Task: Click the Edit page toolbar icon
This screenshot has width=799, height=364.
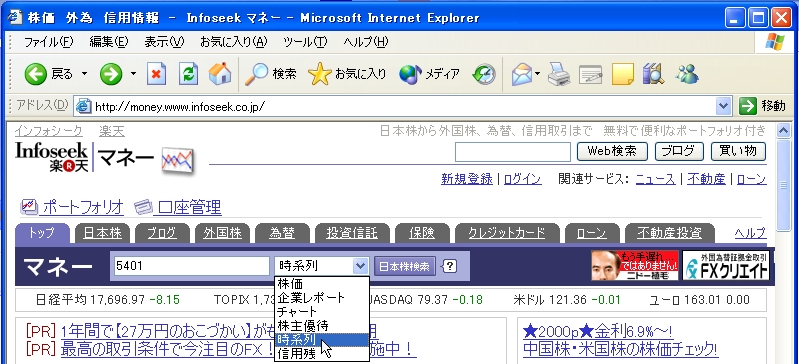Action: click(x=590, y=74)
